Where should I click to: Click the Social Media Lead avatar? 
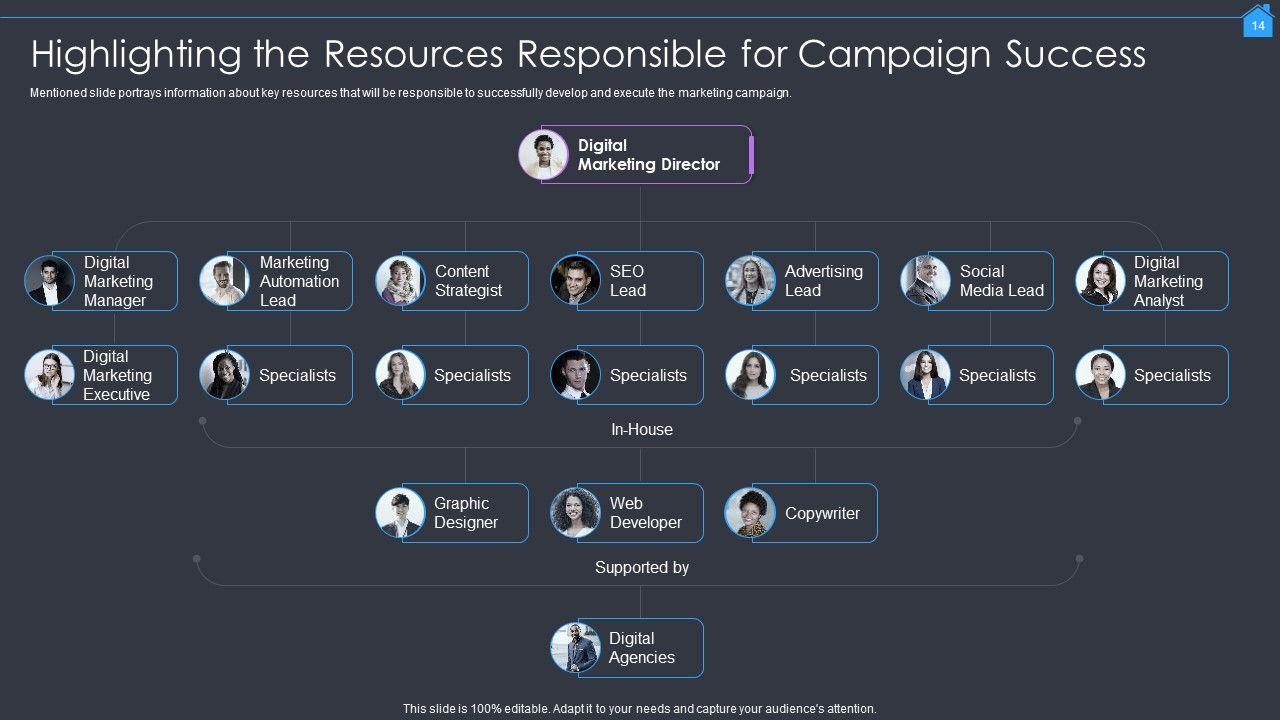point(925,281)
